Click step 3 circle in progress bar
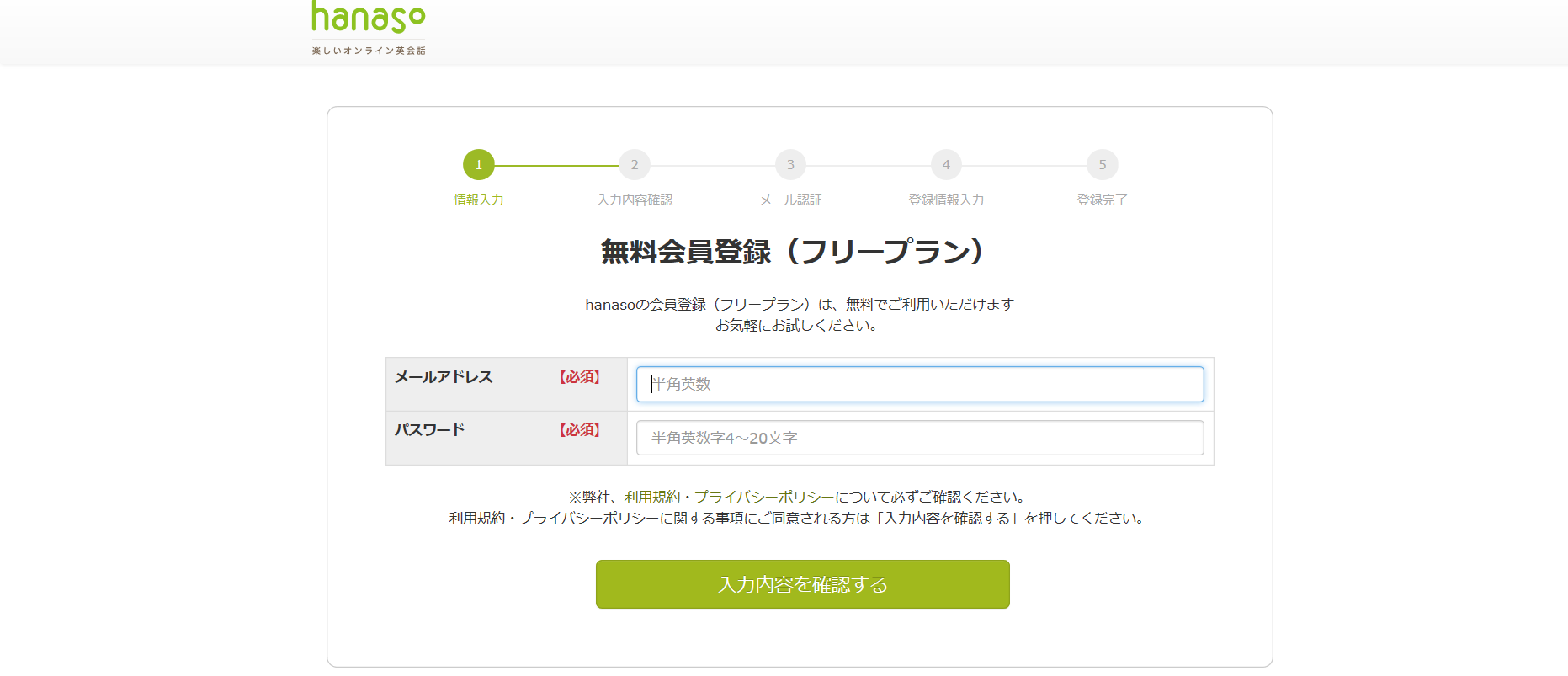Screen dimensions: 1568x676 click(790, 165)
